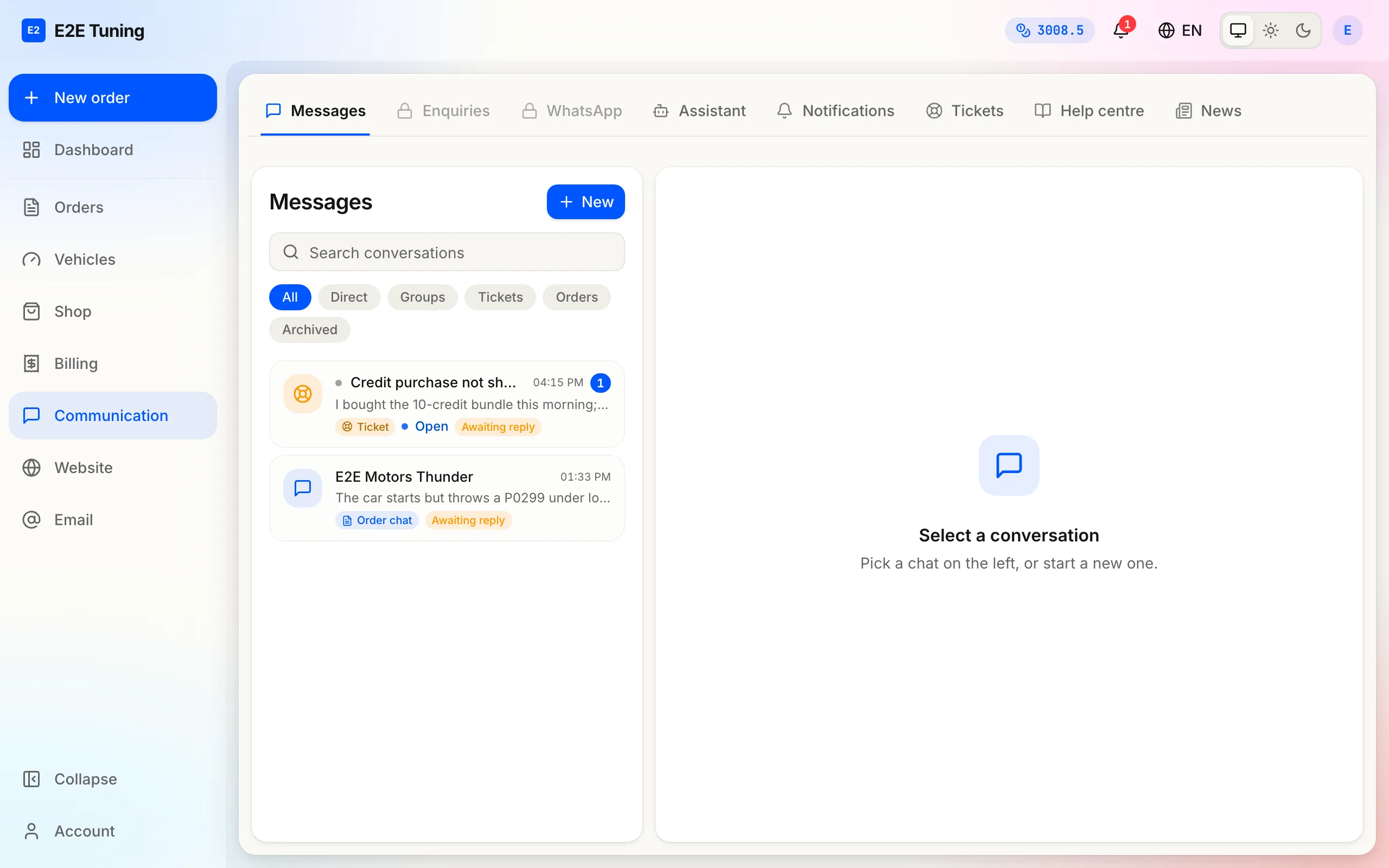The image size is (1389, 868).
Task: Create a New conversation
Action: coord(585,202)
